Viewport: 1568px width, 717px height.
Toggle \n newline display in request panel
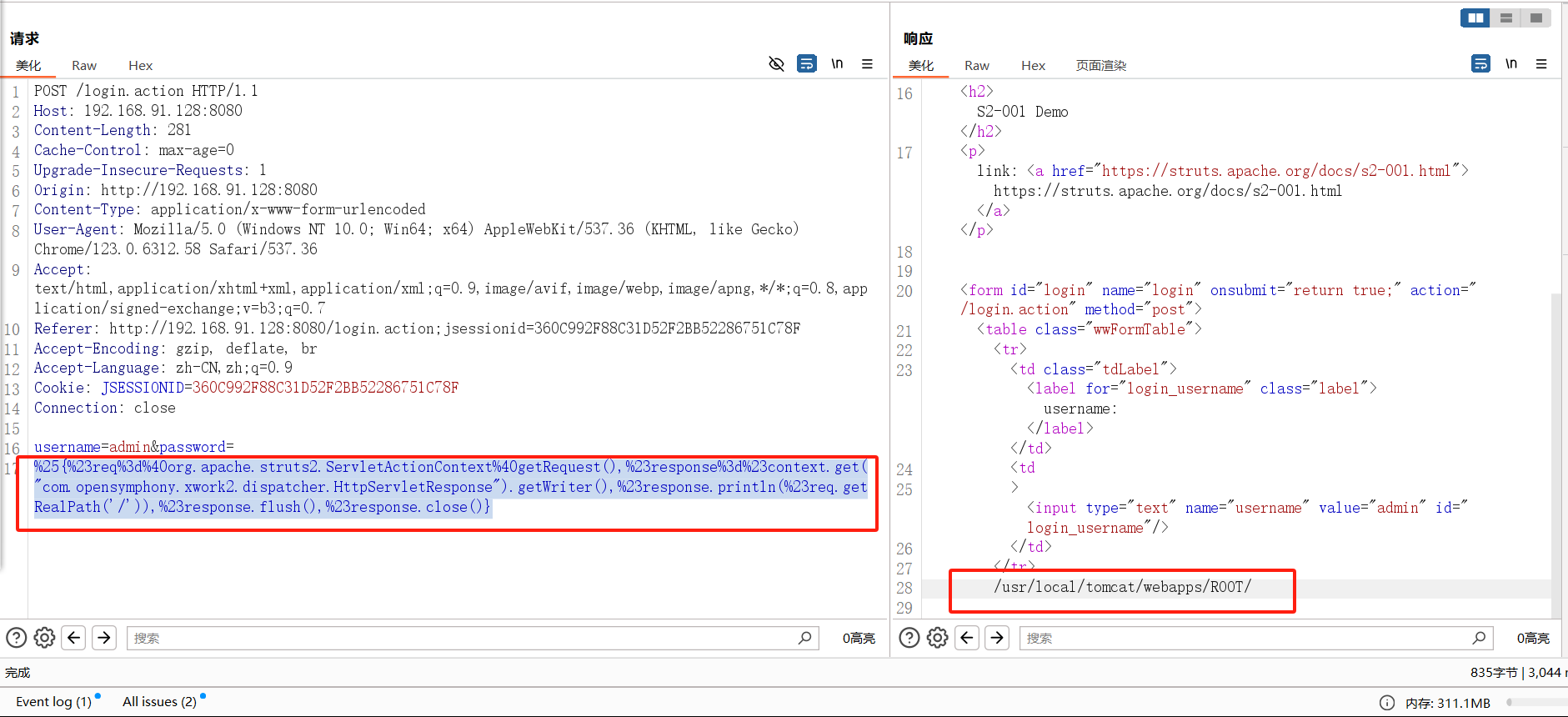[837, 64]
